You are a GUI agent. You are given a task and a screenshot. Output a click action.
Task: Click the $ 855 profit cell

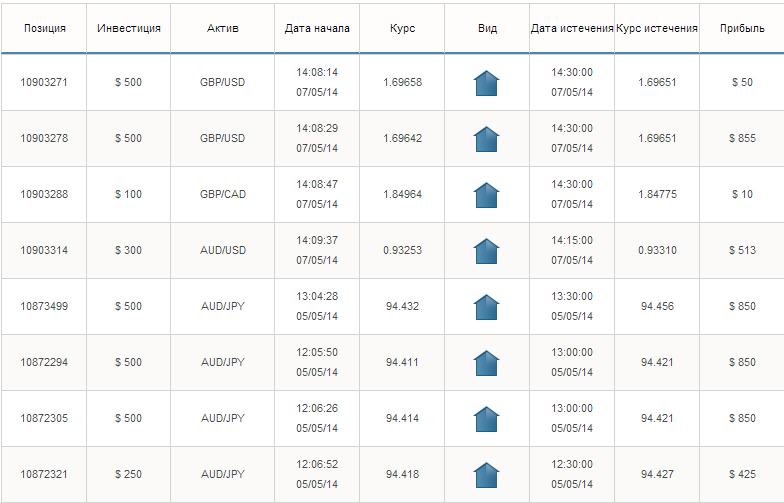742,138
